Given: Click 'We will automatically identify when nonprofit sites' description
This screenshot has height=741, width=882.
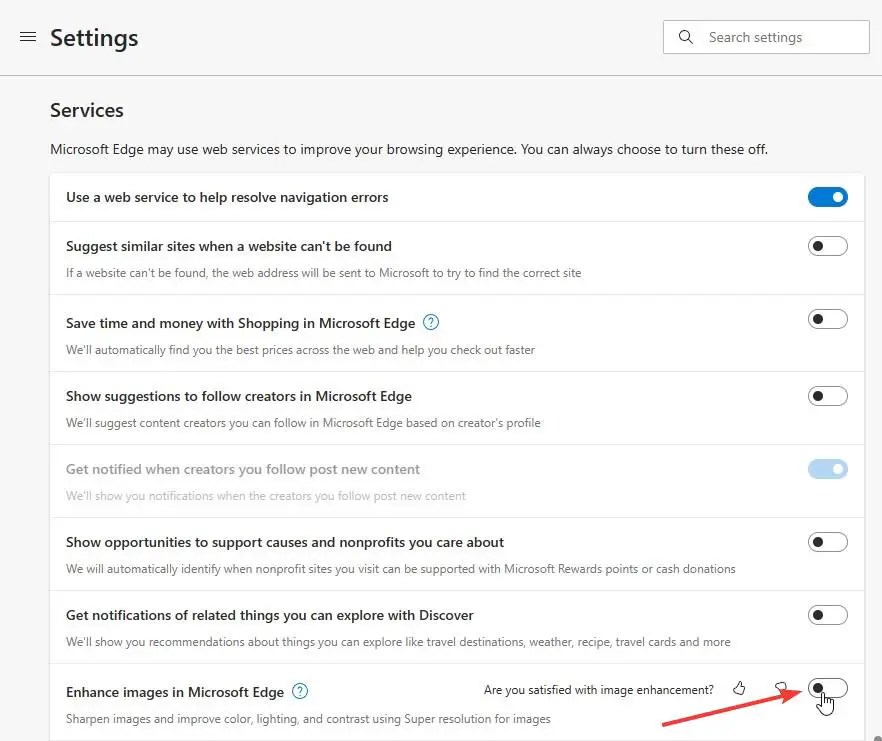Looking at the screenshot, I should 400,569.
